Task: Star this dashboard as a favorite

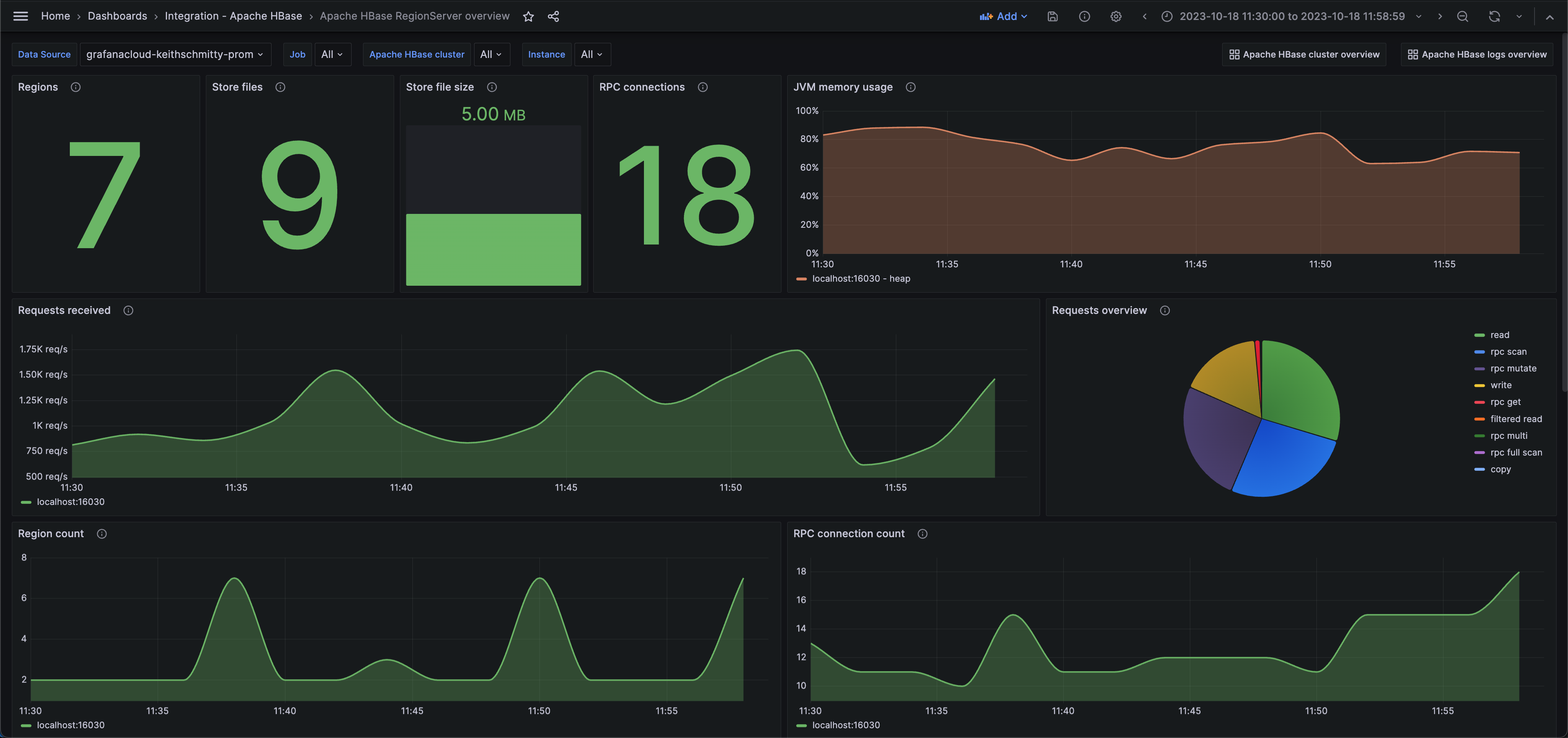Action: pos(528,16)
